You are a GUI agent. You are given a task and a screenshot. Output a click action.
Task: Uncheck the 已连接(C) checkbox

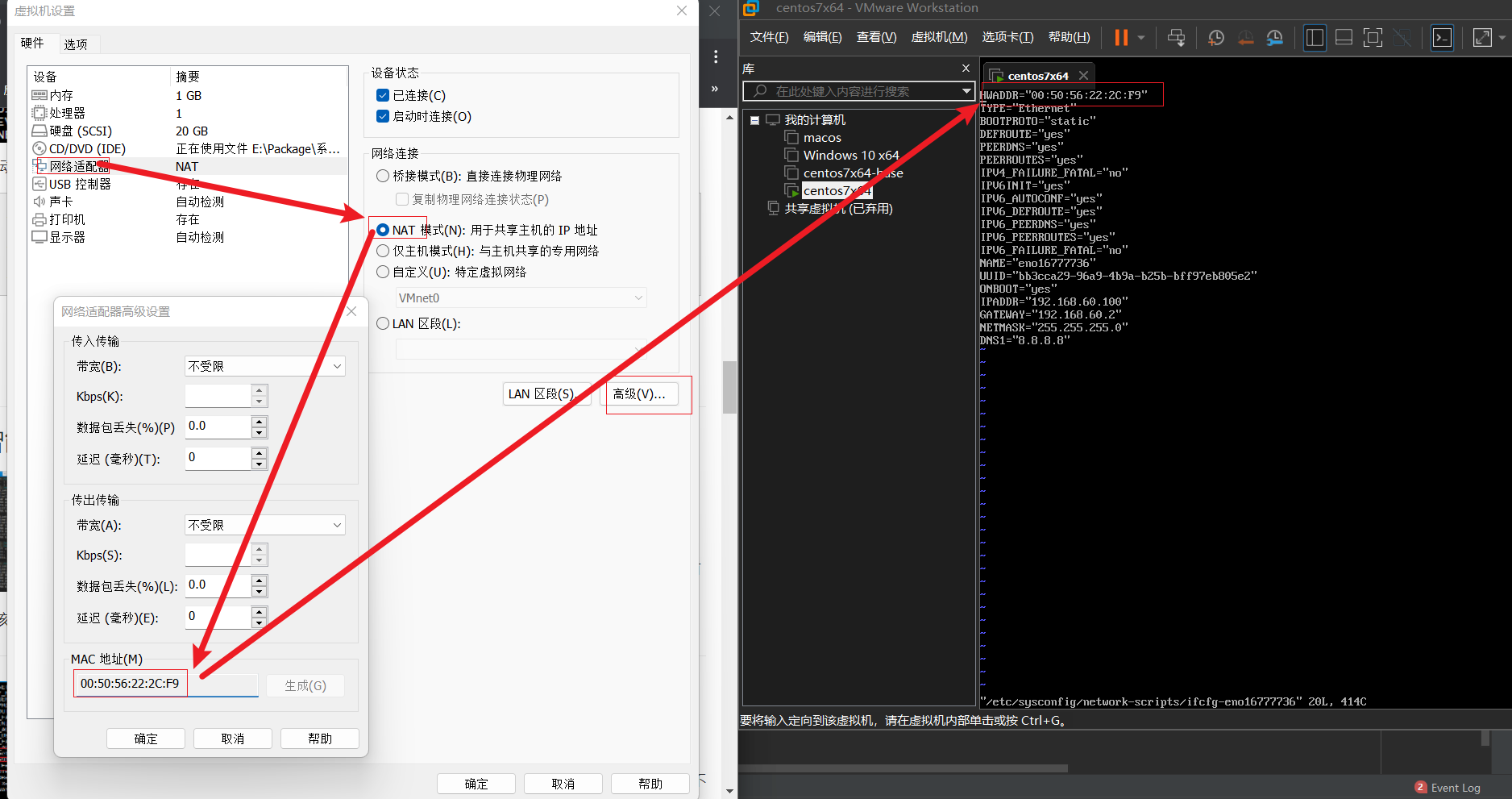click(383, 95)
